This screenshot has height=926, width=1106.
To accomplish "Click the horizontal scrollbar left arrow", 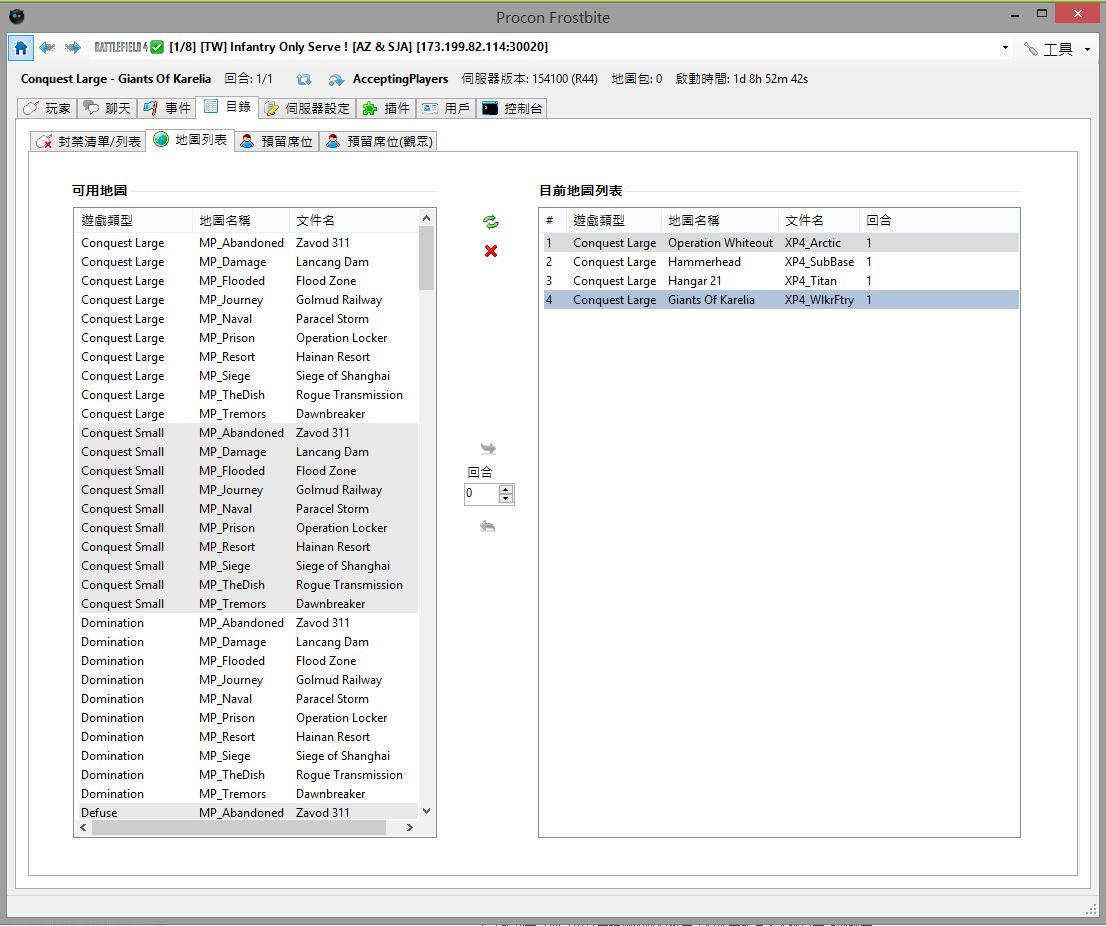I will pos(83,827).
